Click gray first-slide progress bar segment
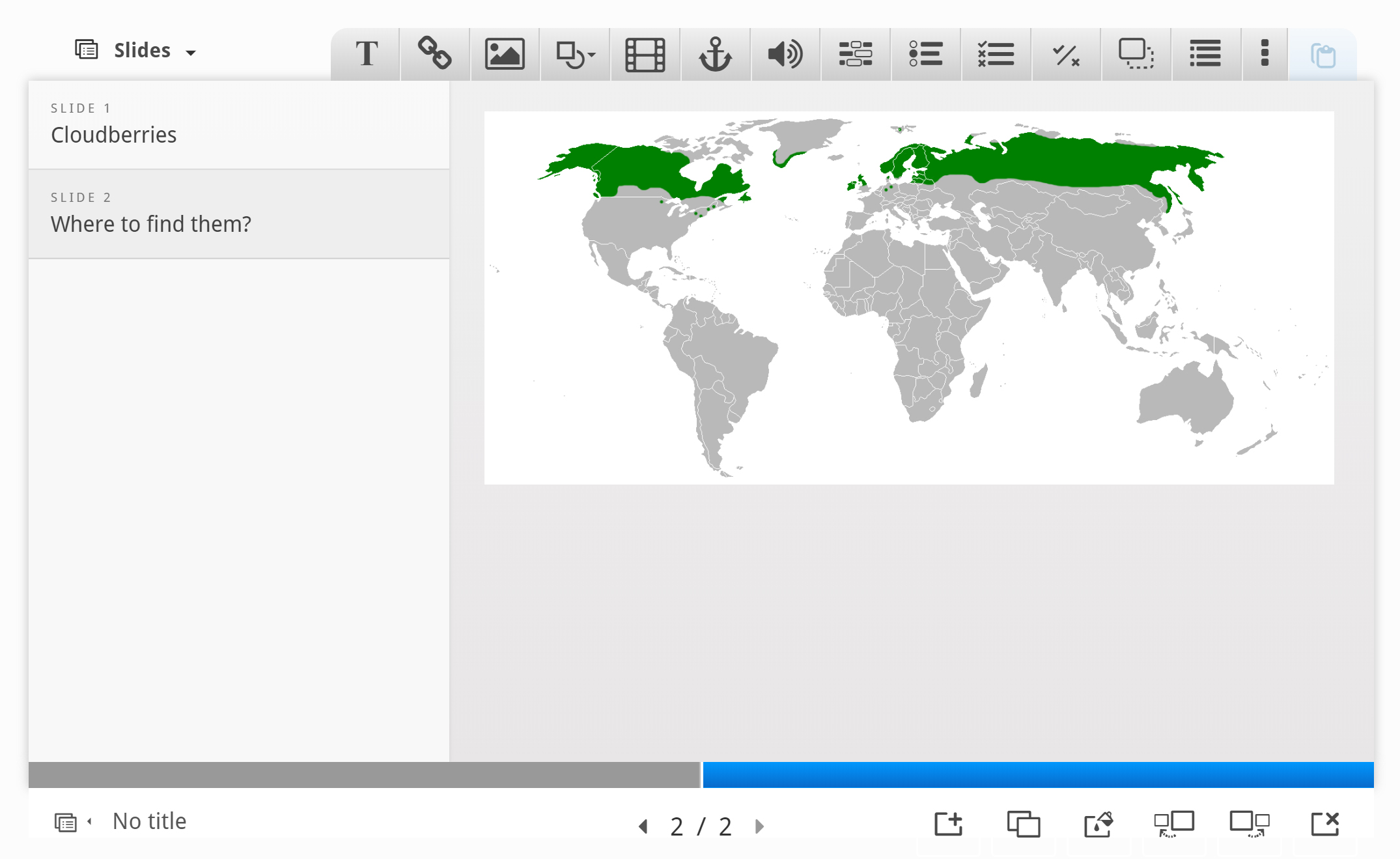The height and width of the screenshot is (859, 1400). click(x=363, y=775)
